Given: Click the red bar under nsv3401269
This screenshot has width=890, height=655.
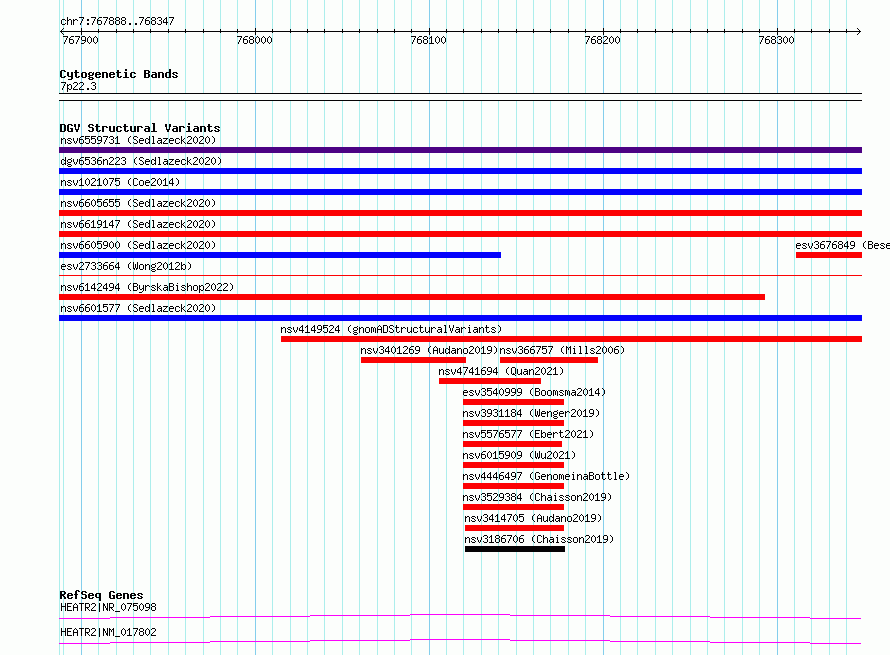Looking at the screenshot, I should 413,360.
